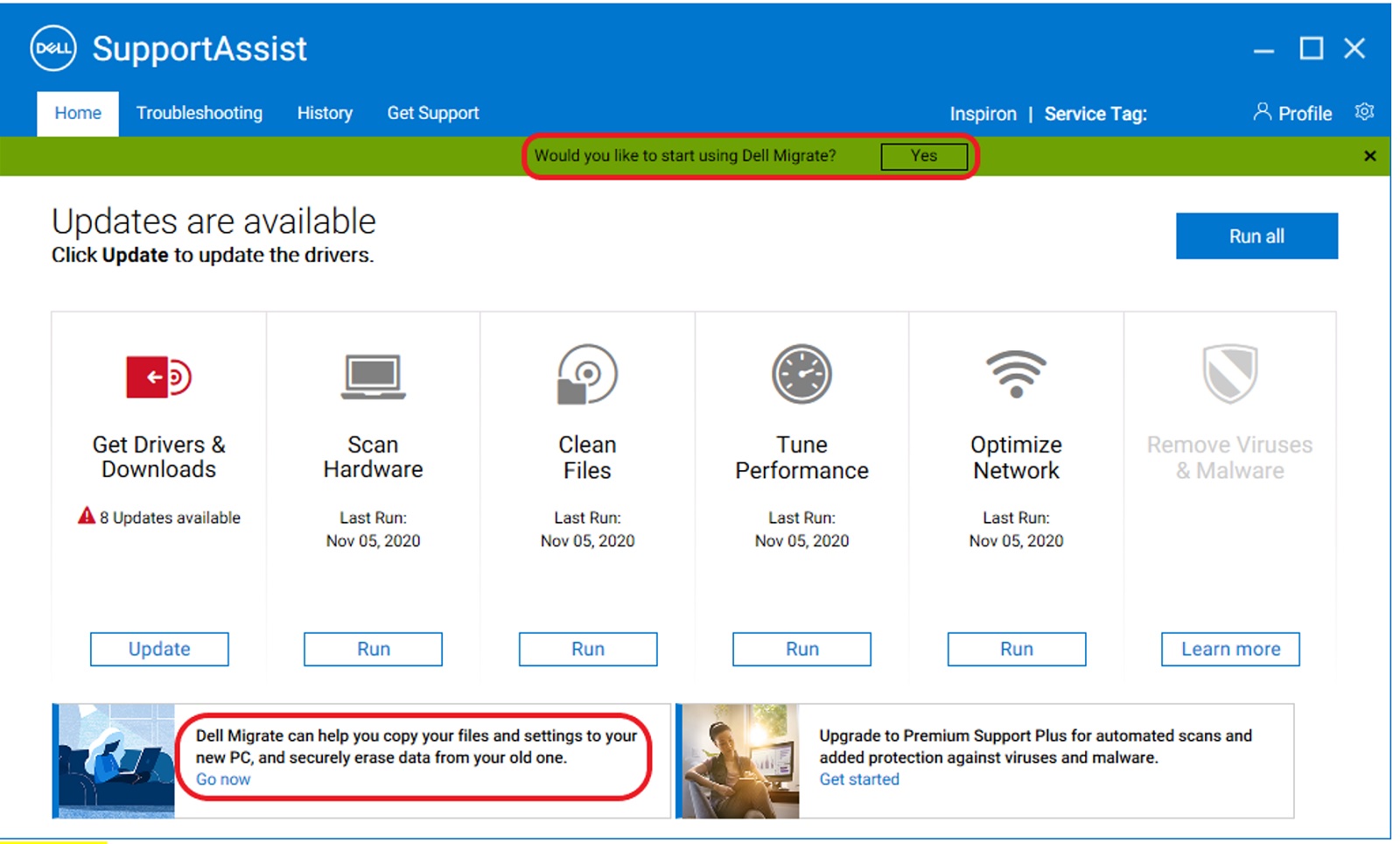Click Get started for Premium Support Plus
This screenshot has width=1400, height=844.
pos(859,779)
